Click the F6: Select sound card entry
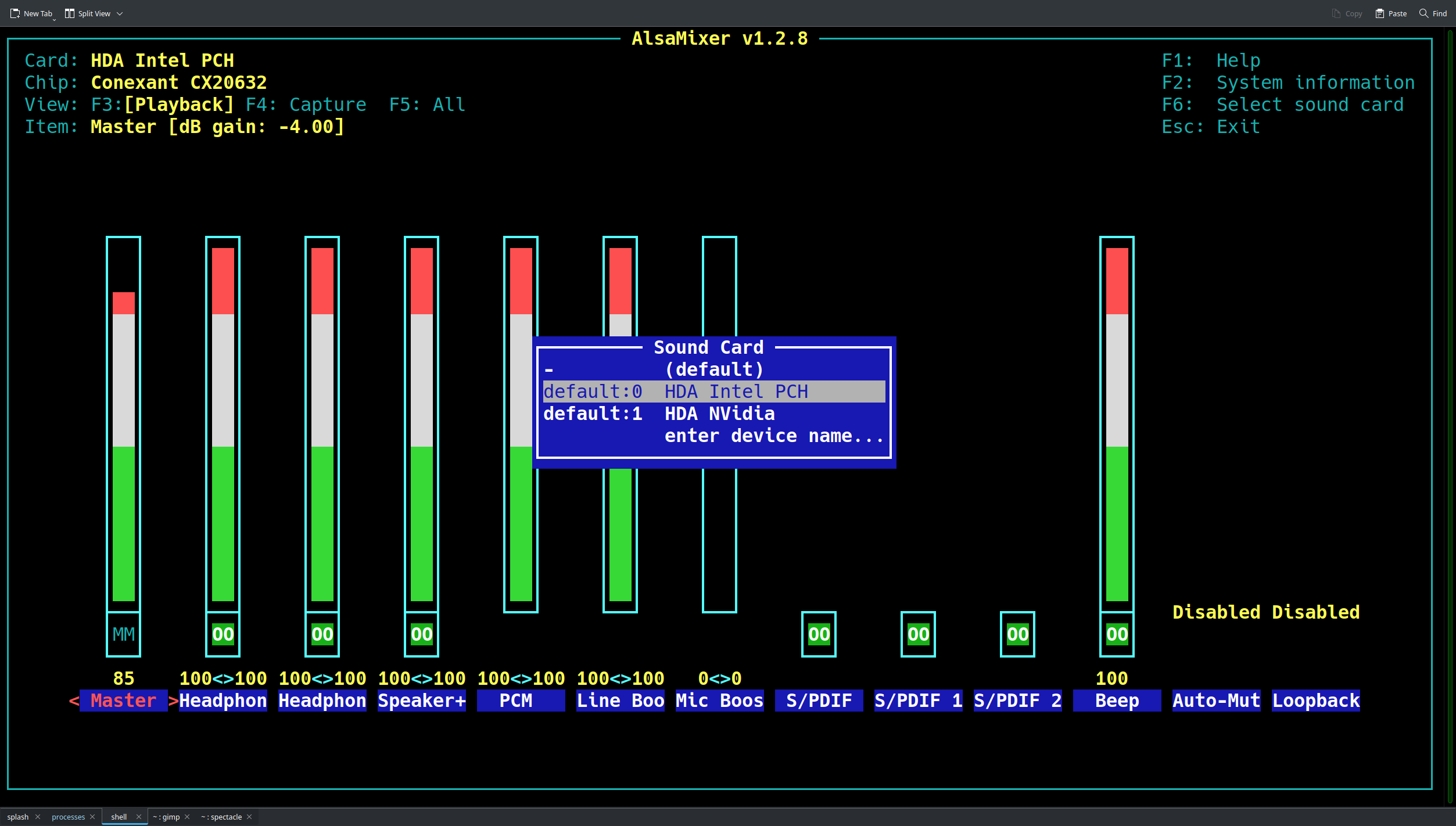Screen dimensions: 1456x826 pyautogui.click(x=1283, y=105)
